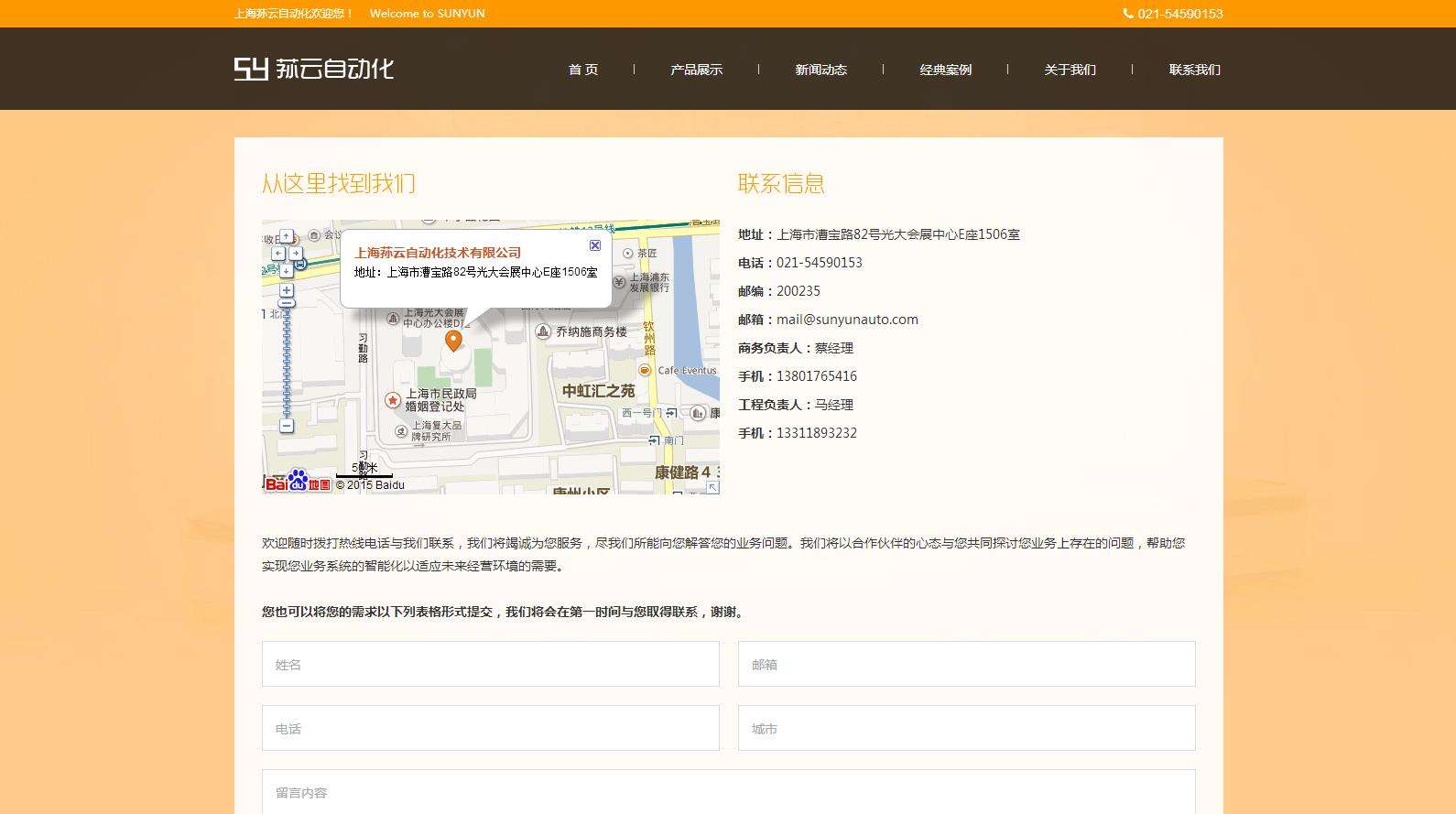Close the map info popup
This screenshot has height=814, width=1456.
[595, 245]
